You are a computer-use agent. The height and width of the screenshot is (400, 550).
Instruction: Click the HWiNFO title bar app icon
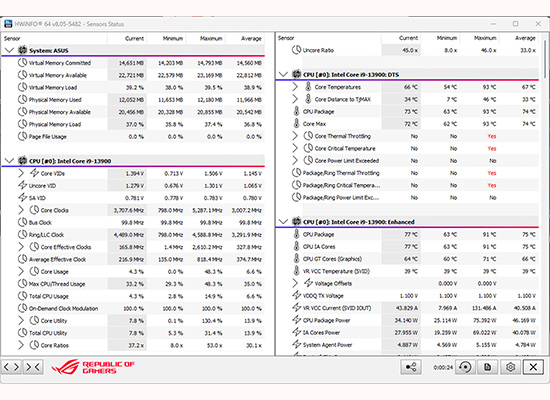pos(8,24)
